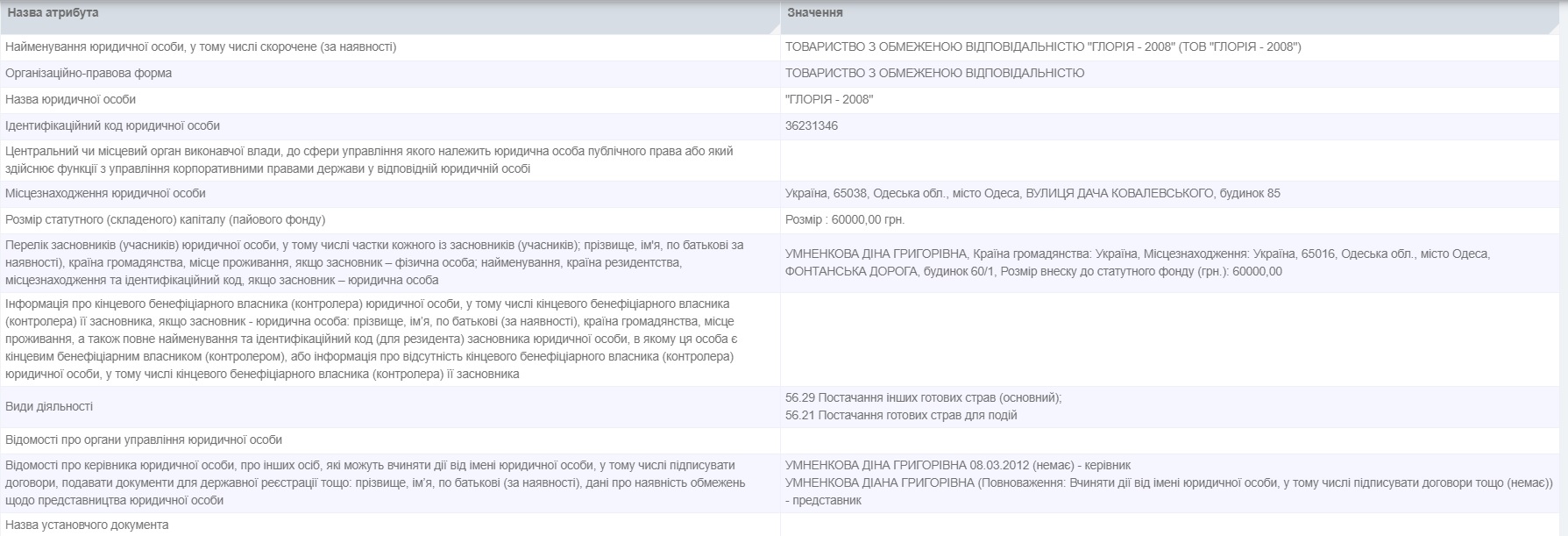Select the 'Місцезнаходження юридичної особи' attribute label
1568x536 pixels.
pos(105,194)
